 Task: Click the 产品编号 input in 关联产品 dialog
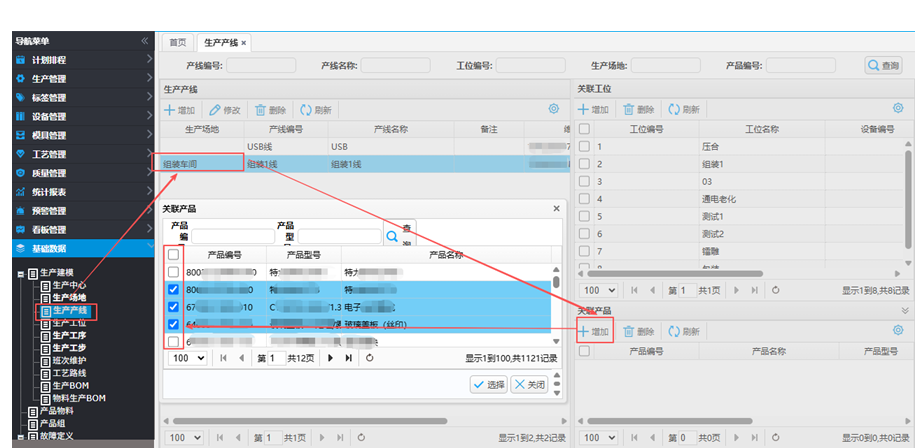click(x=233, y=236)
